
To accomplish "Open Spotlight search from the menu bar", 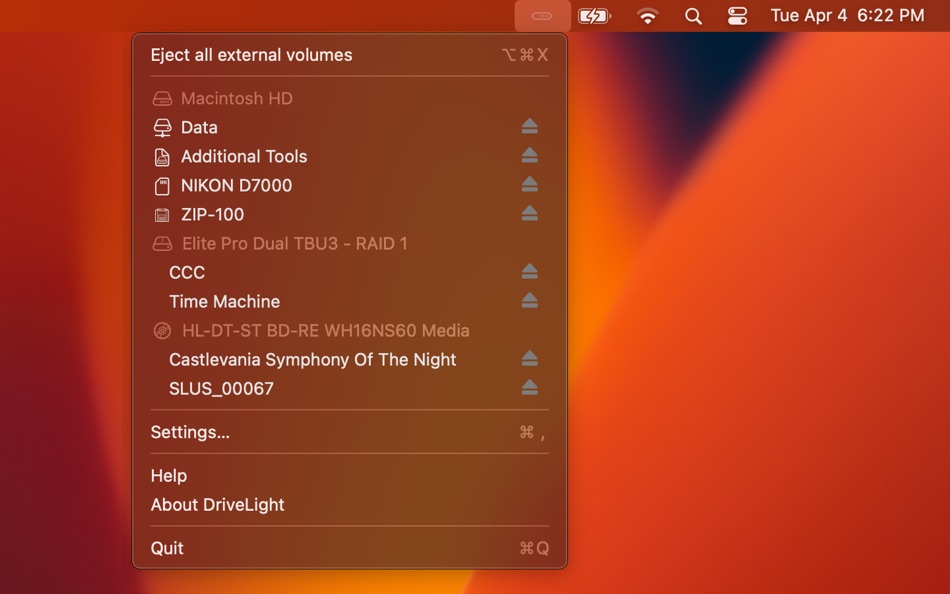I will [693, 16].
